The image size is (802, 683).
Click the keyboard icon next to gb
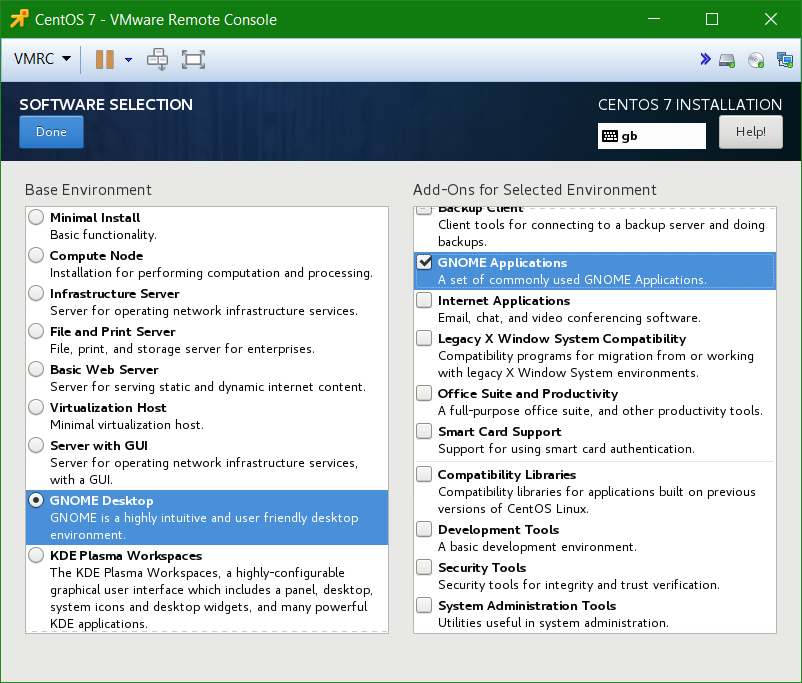(x=610, y=136)
